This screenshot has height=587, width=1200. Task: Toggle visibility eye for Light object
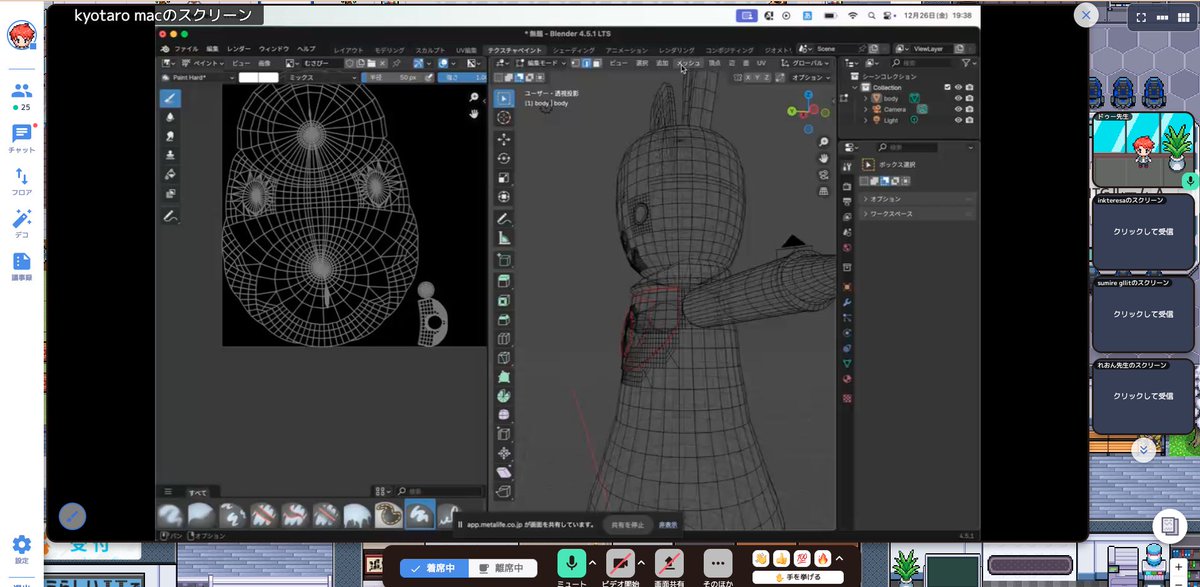click(958, 120)
